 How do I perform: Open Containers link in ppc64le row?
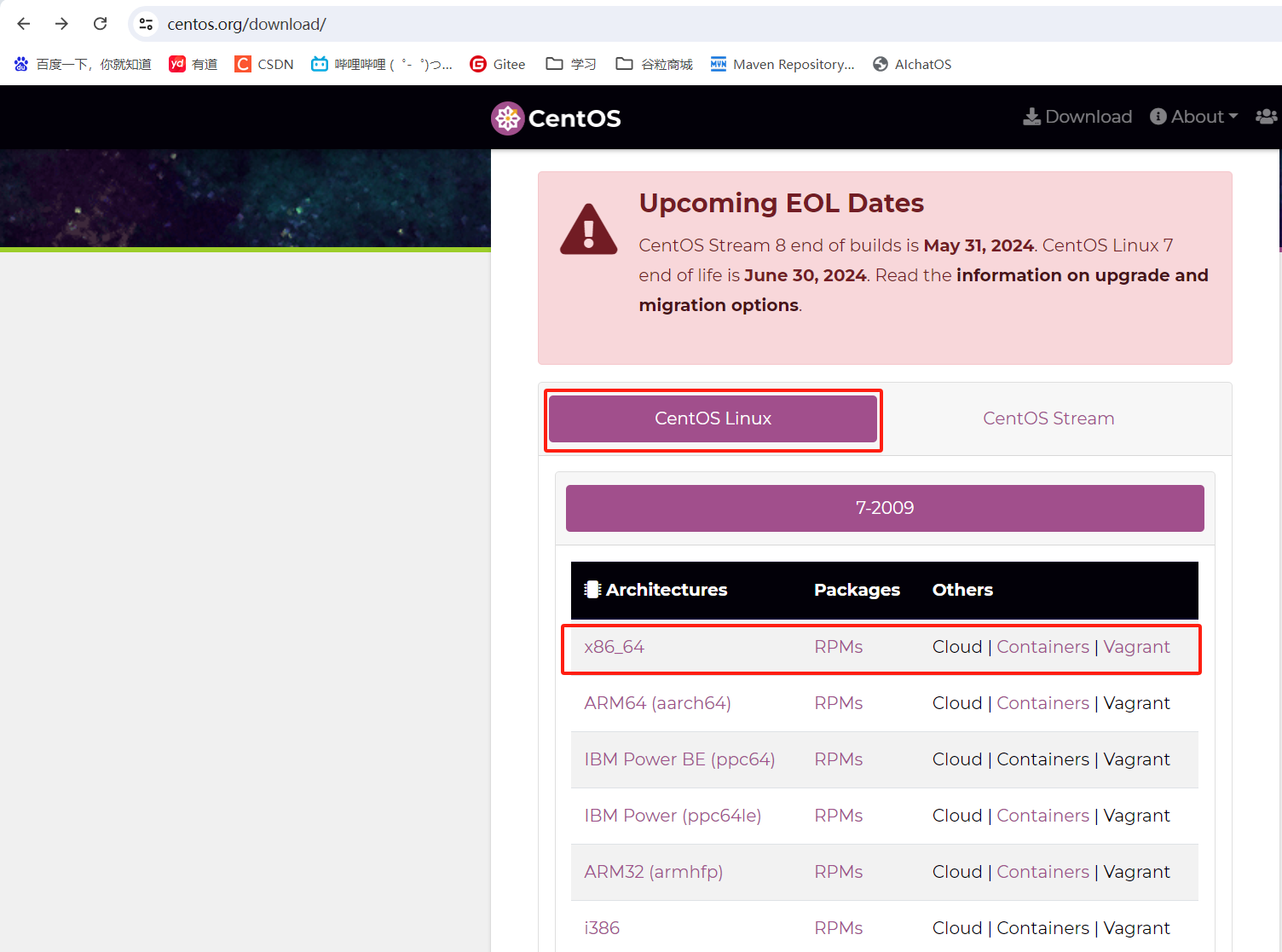[1043, 816]
